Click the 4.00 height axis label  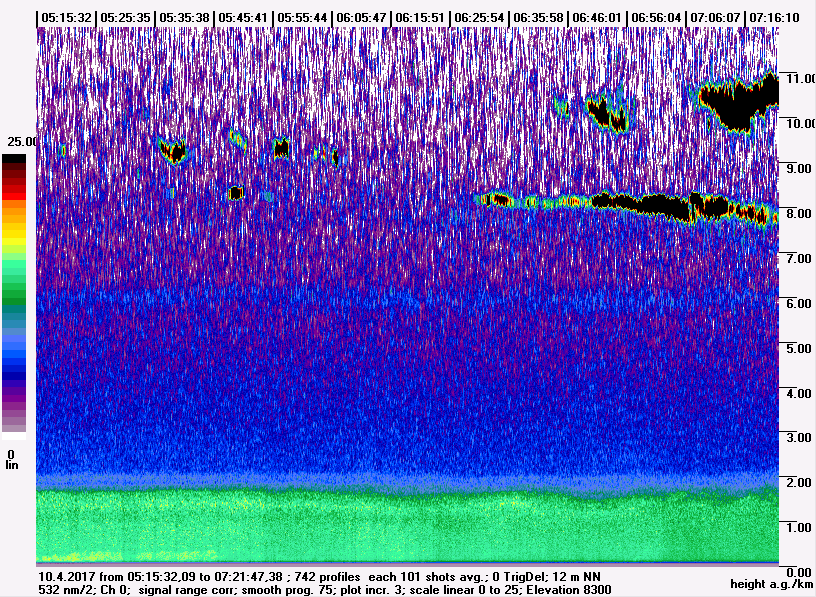(799, 393)
